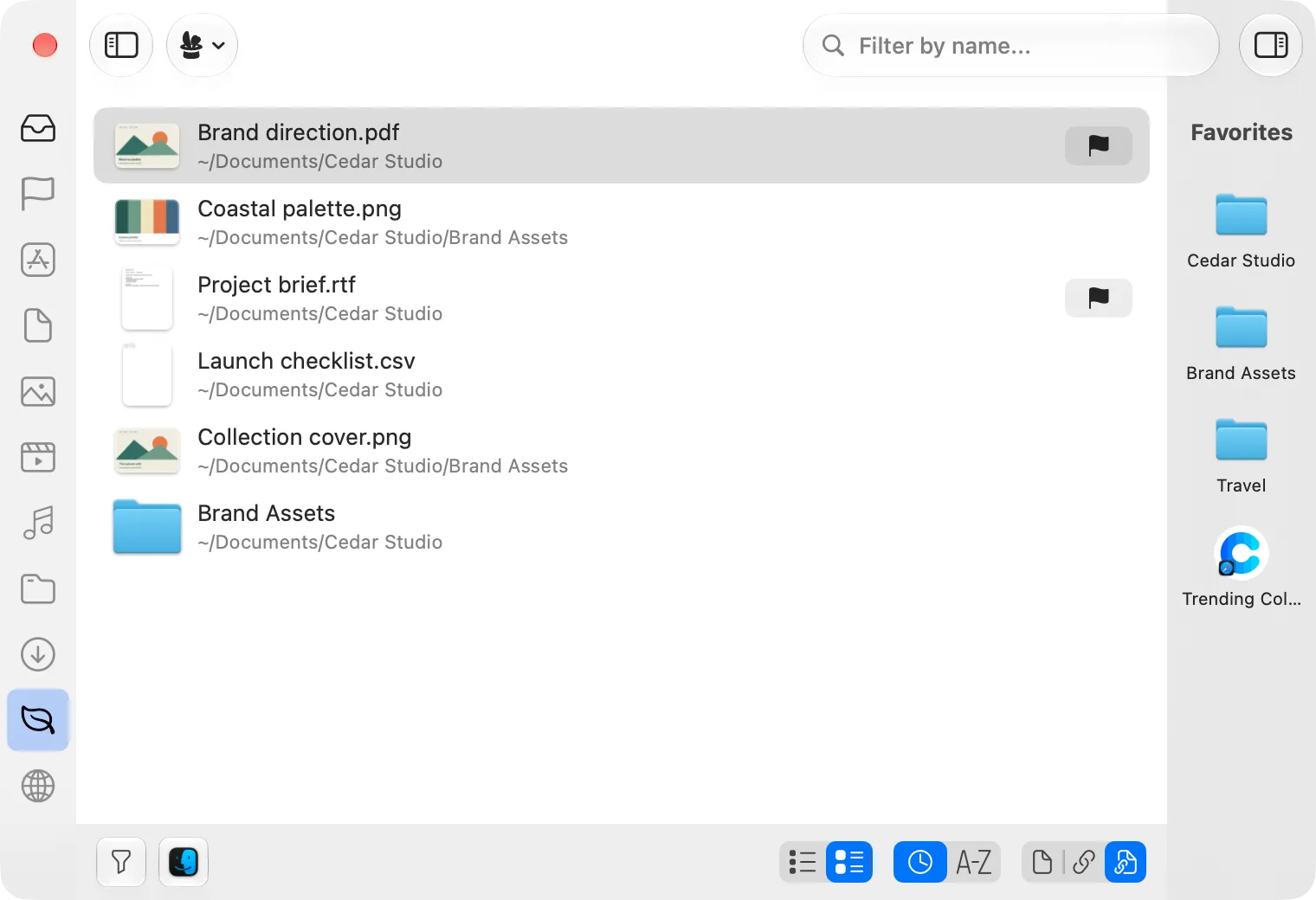Select the movies clapperboard sidebar icon
Viewport: 1316px width, 900px height.
pos(38,457)
